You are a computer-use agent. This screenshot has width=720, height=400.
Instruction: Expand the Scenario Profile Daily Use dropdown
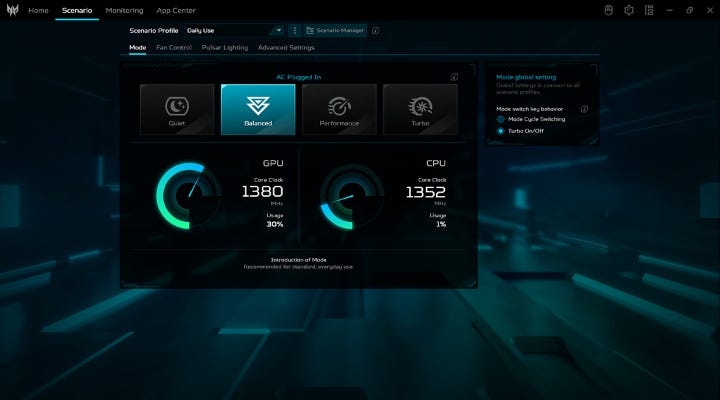coord(234,30)
